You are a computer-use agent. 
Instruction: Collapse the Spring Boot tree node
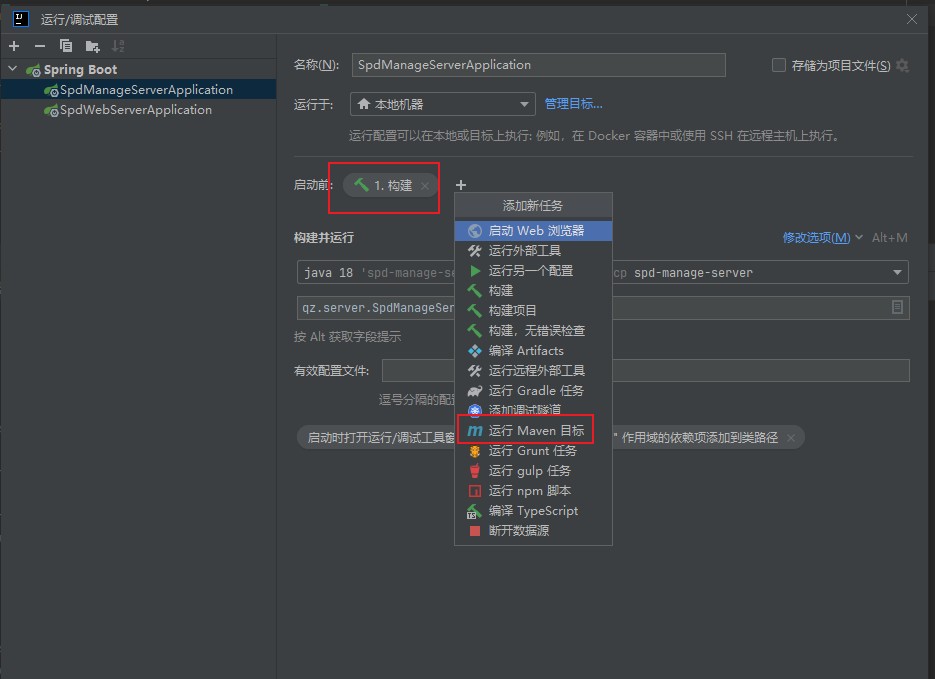(13, 69)
